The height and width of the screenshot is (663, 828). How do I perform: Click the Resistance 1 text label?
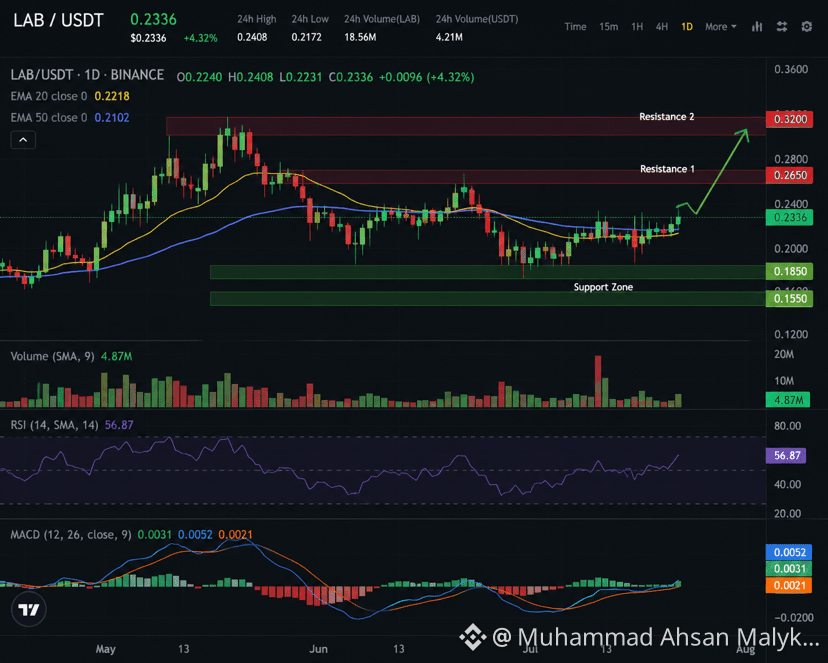point(667,169)
